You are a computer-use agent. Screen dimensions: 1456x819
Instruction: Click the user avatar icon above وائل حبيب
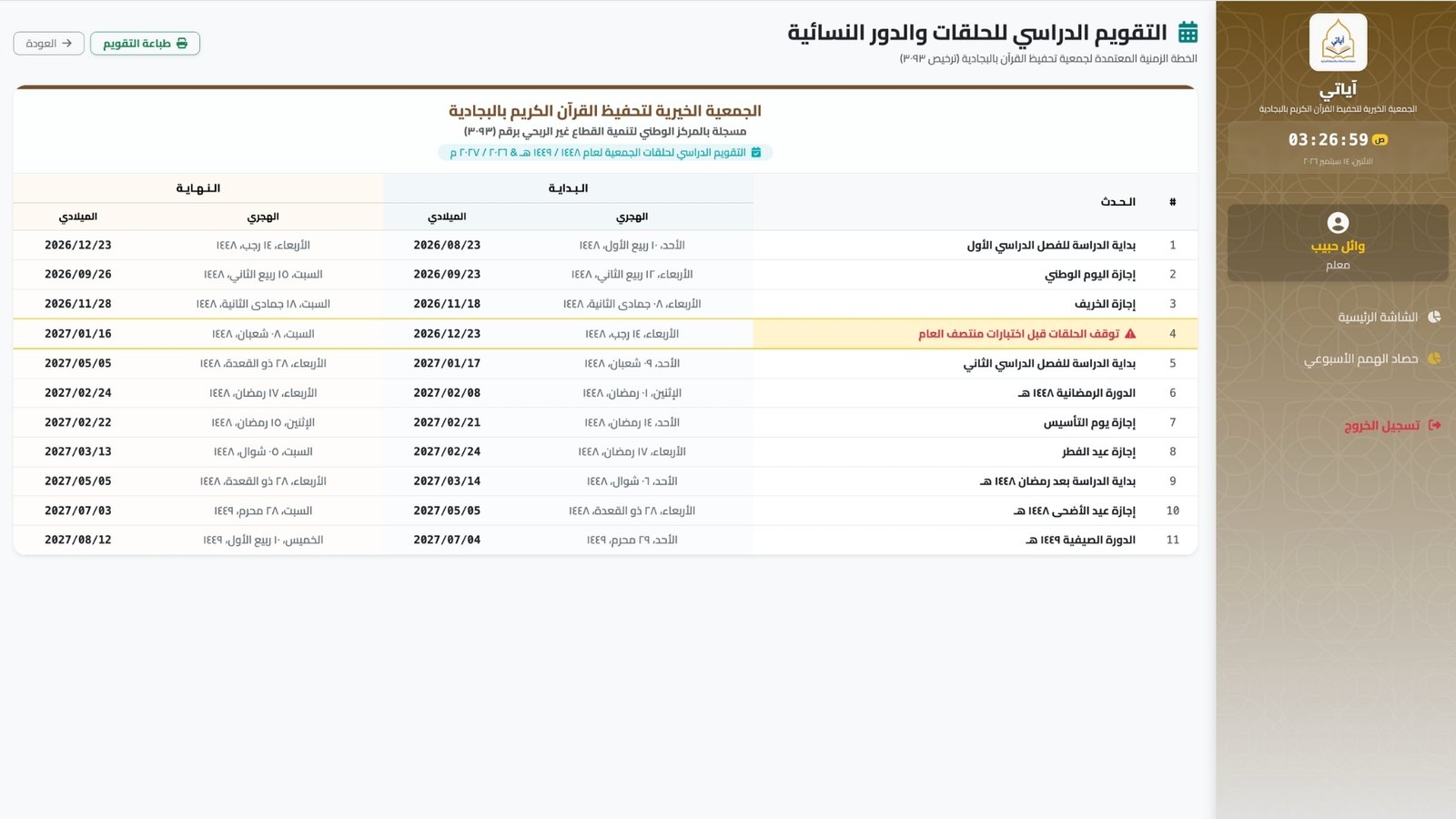tap(1338, 223)
